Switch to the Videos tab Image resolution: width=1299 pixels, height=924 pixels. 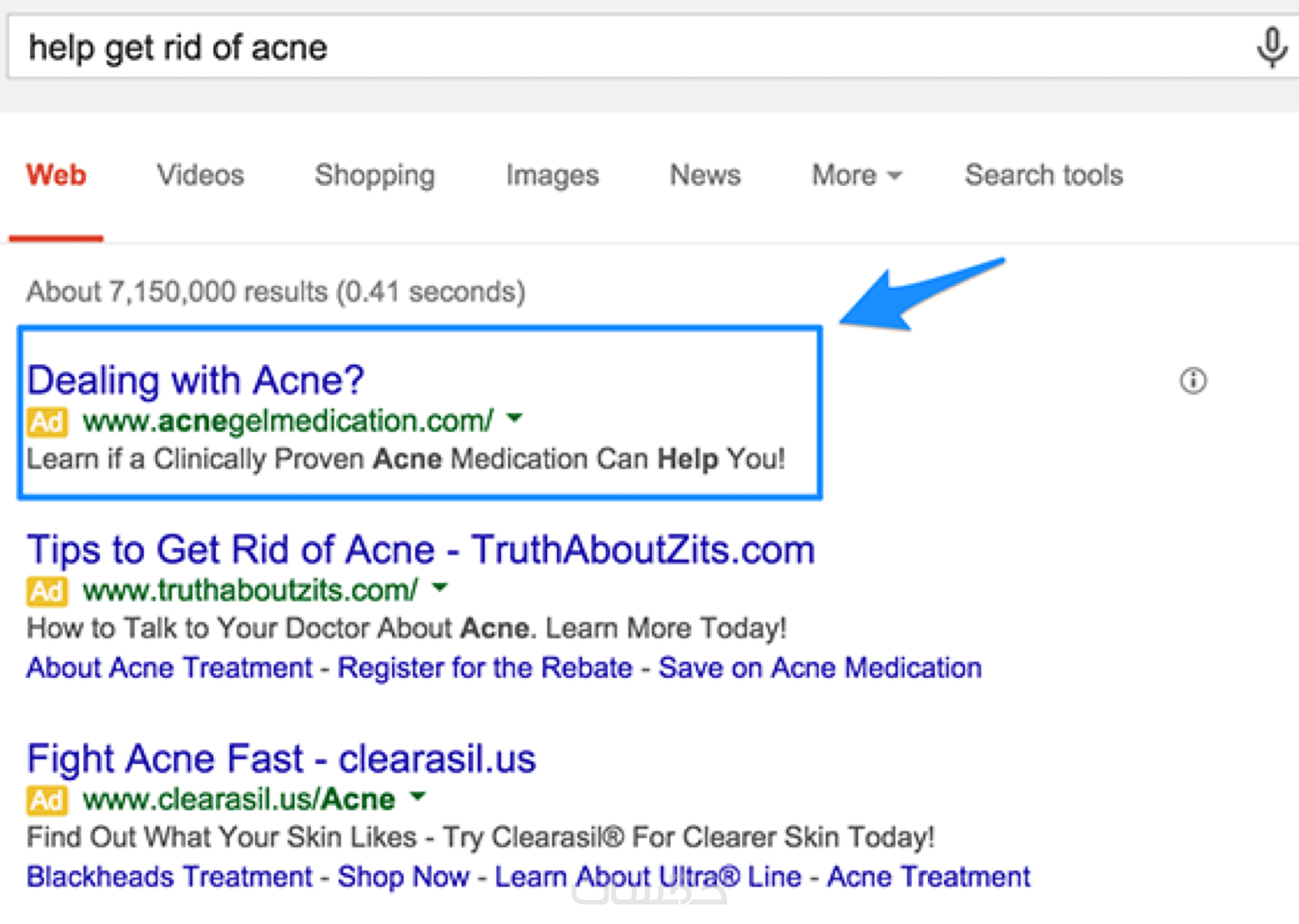point(201,175)
